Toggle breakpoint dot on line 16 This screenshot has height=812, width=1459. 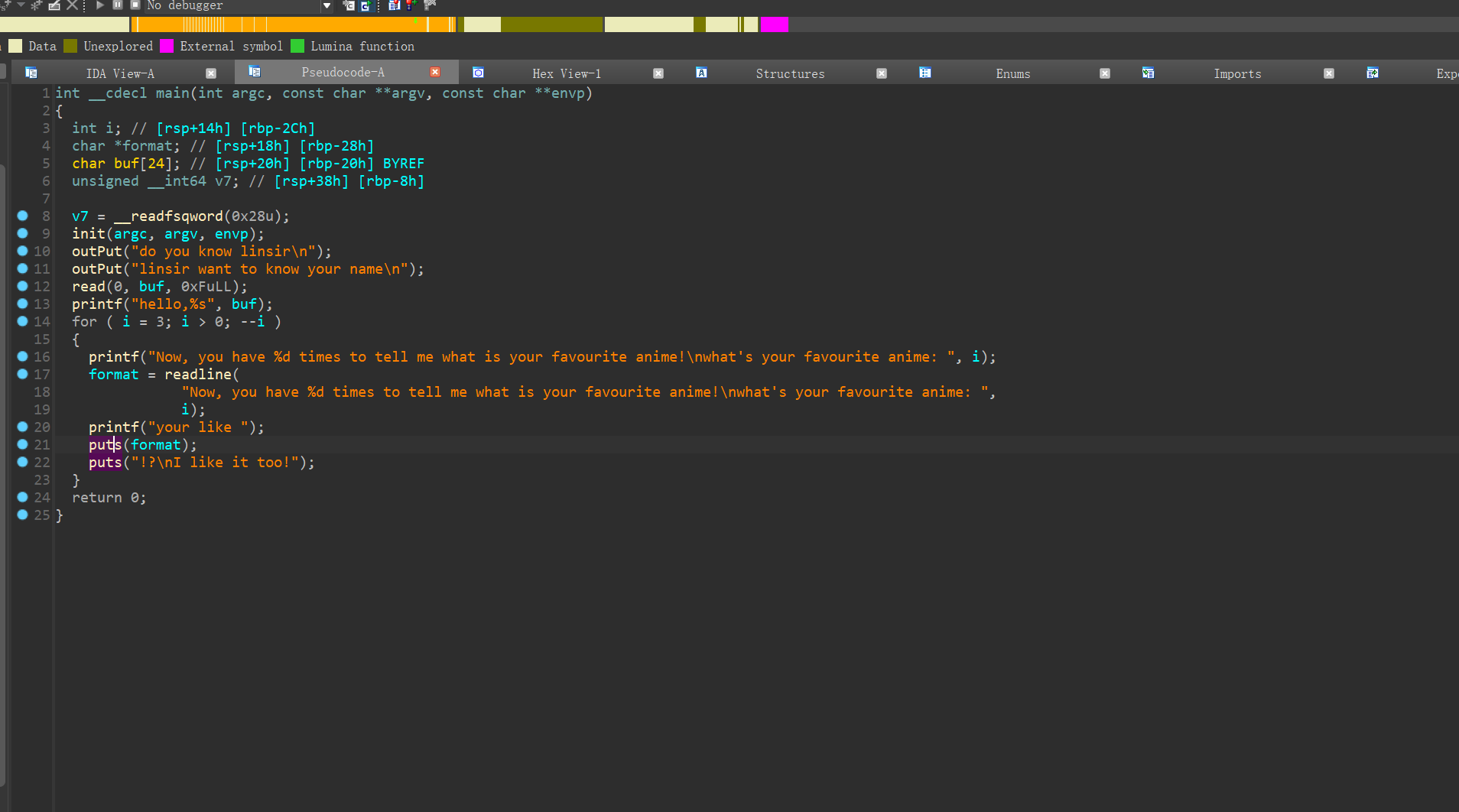tap(23, 356)
